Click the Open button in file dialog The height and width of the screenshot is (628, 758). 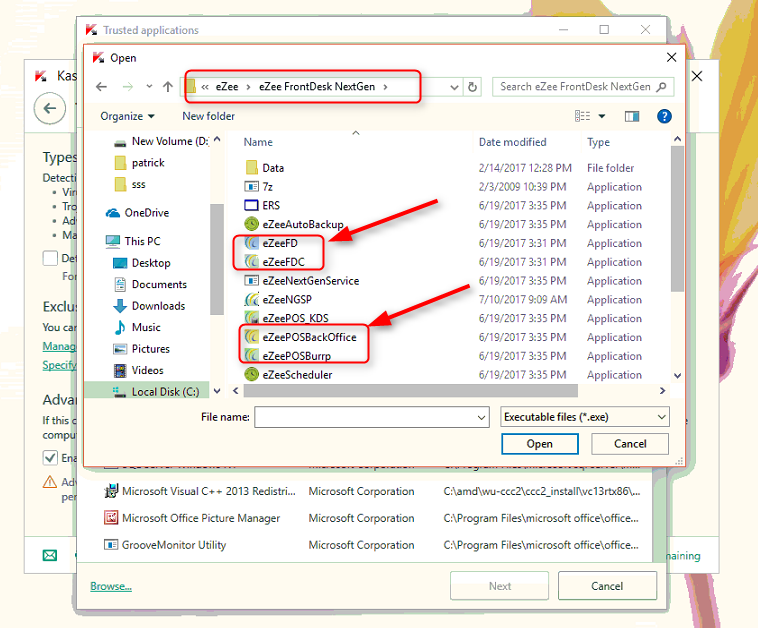[x=539, y=444]
